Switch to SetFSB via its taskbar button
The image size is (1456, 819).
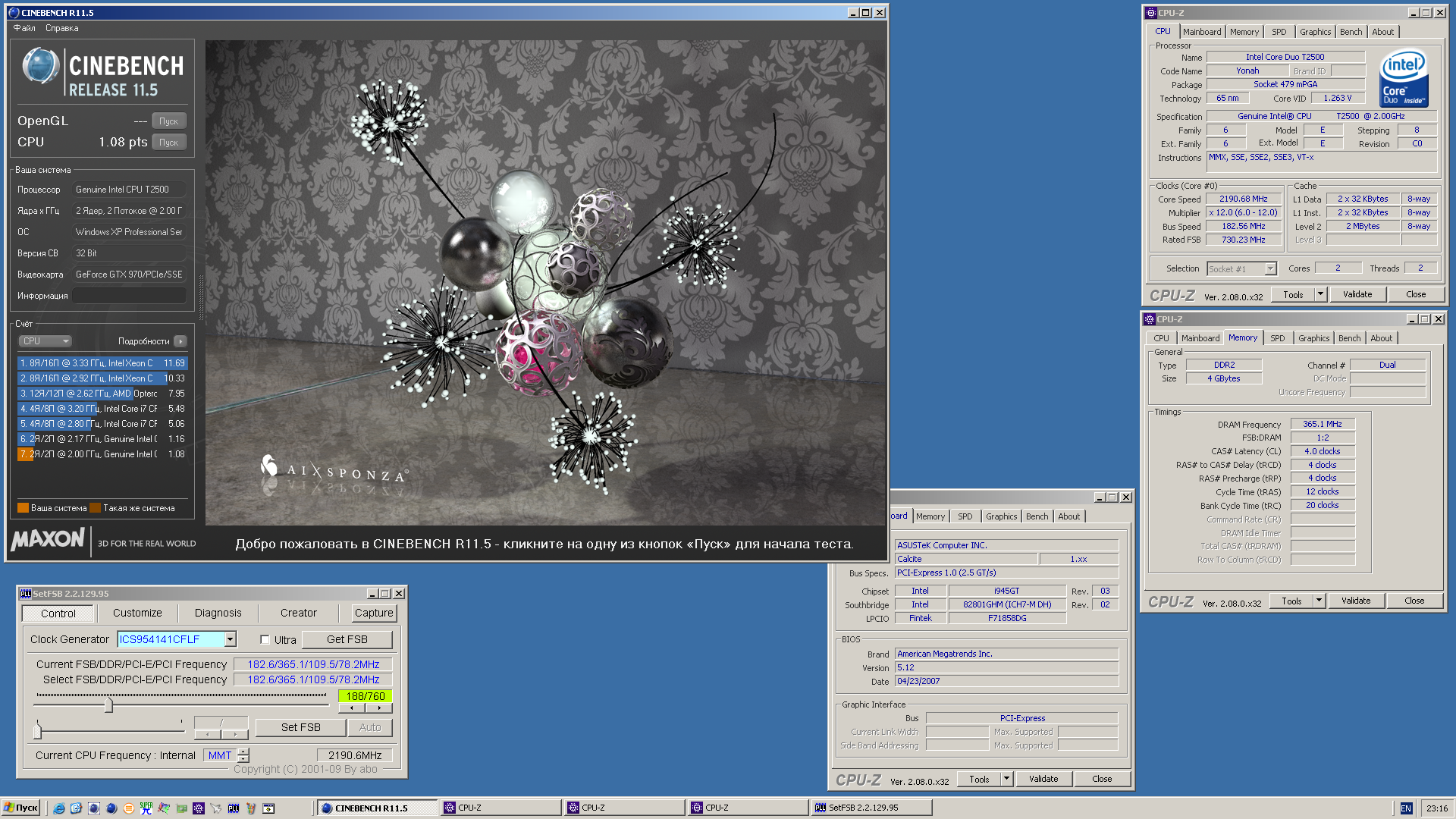(871, 808)
